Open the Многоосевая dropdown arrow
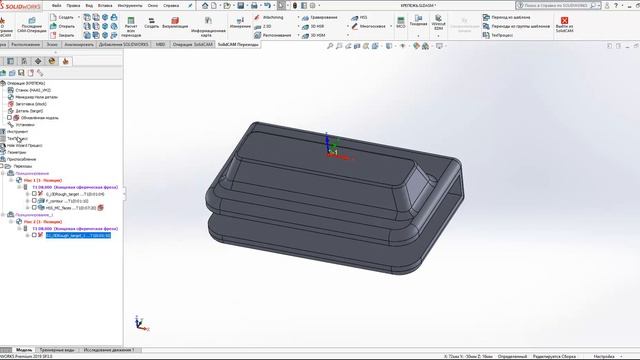Image resolution: width=640 pixels, height=360 pixels. pyautogui.click(x=391, y=26)
